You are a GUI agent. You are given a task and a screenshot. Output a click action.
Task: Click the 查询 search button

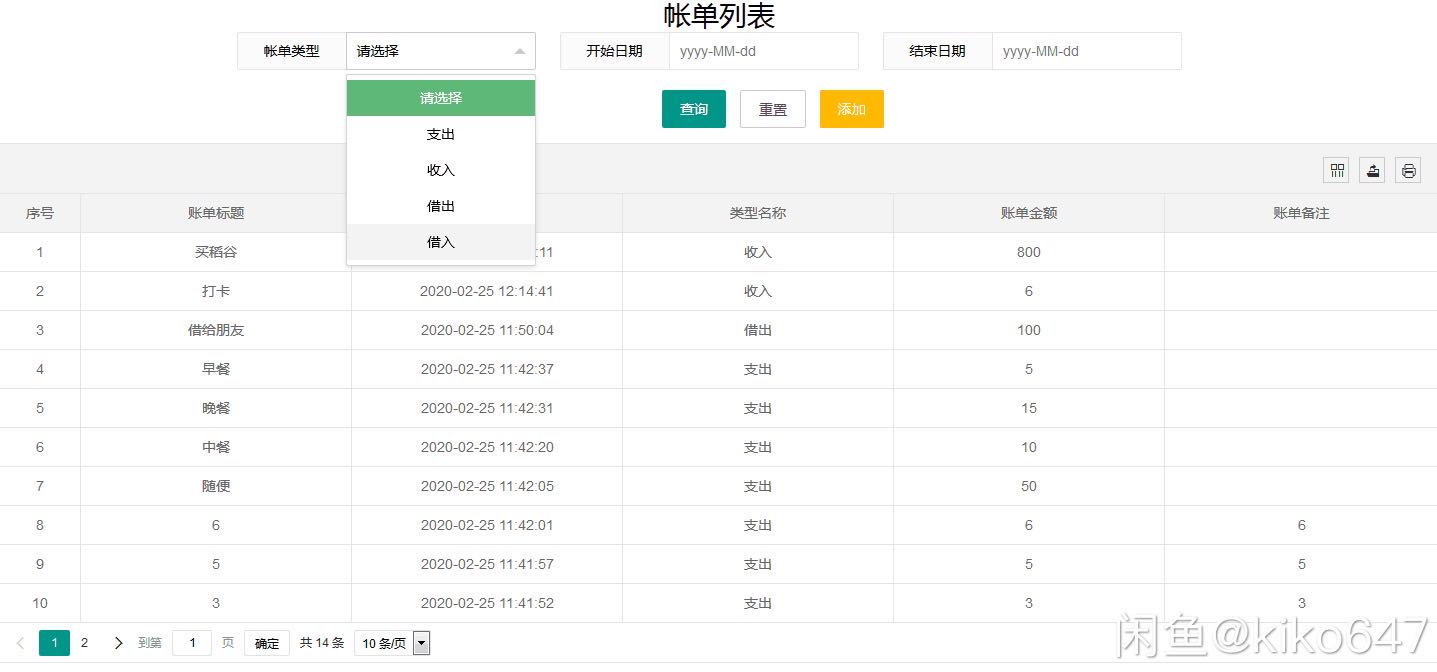[x=693, y=109]
